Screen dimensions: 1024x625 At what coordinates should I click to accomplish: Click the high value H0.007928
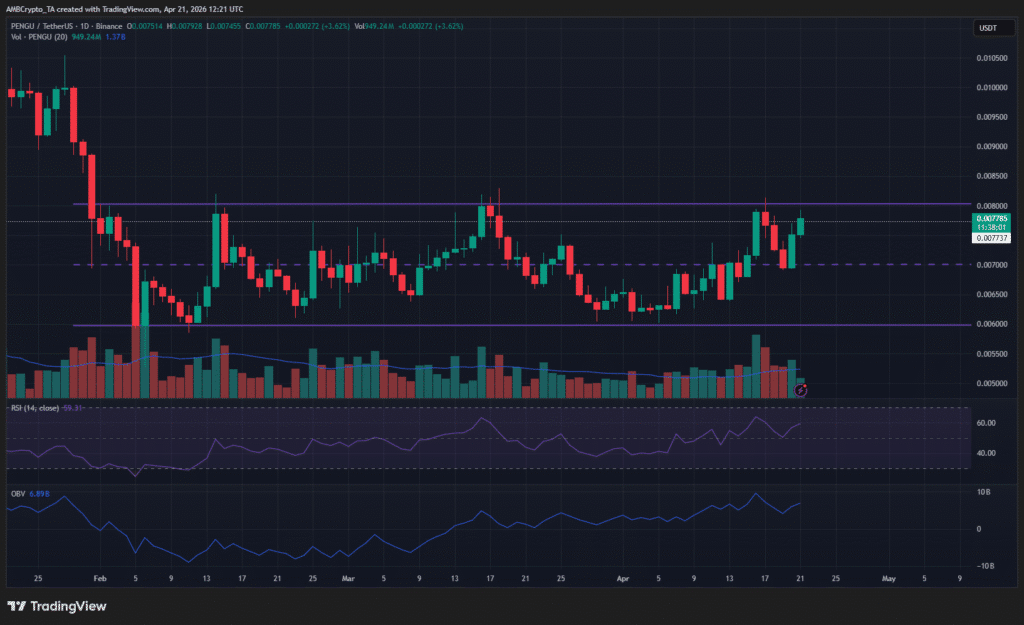(x=184, y=26)
